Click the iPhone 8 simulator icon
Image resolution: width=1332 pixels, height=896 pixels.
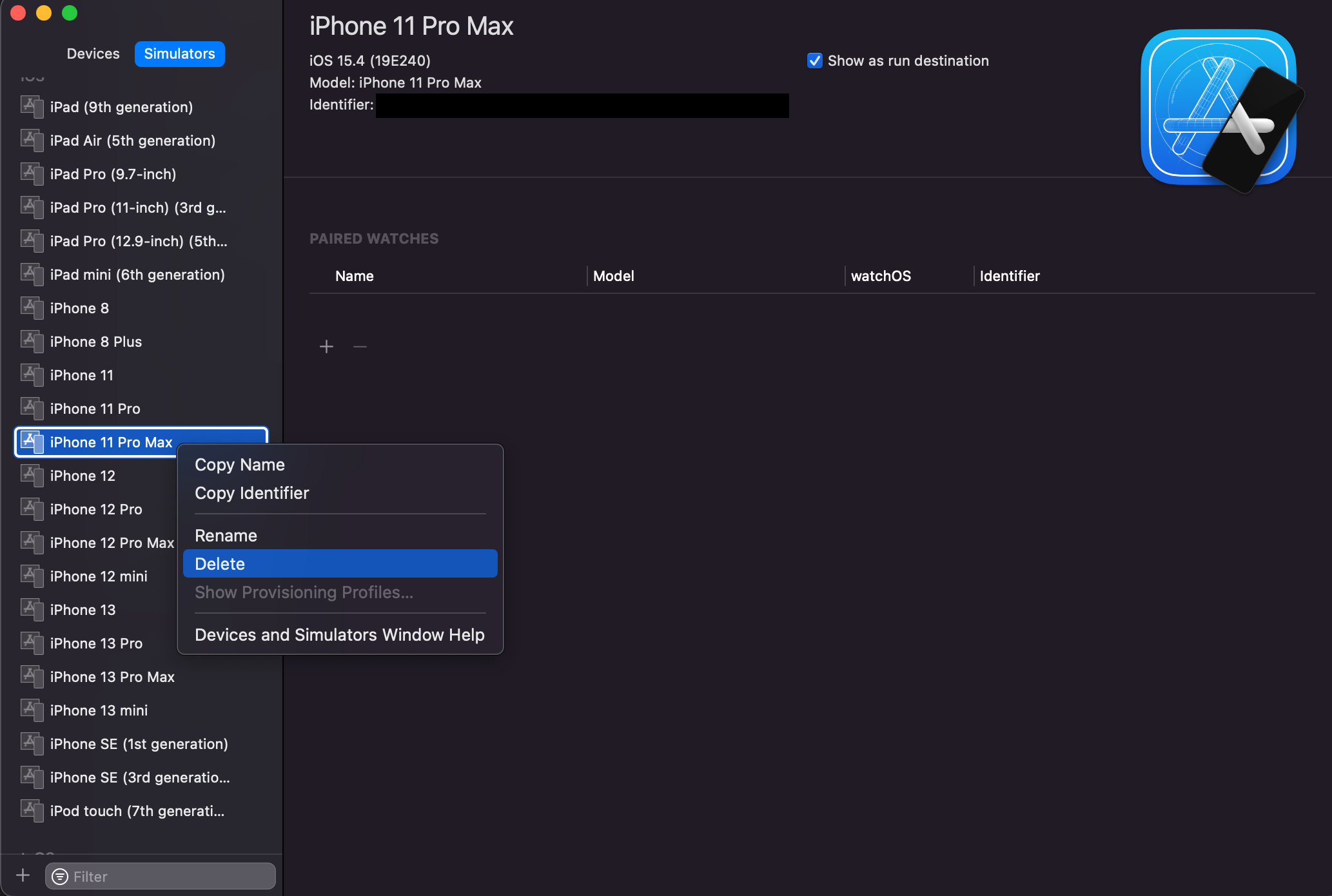point(32,307)
